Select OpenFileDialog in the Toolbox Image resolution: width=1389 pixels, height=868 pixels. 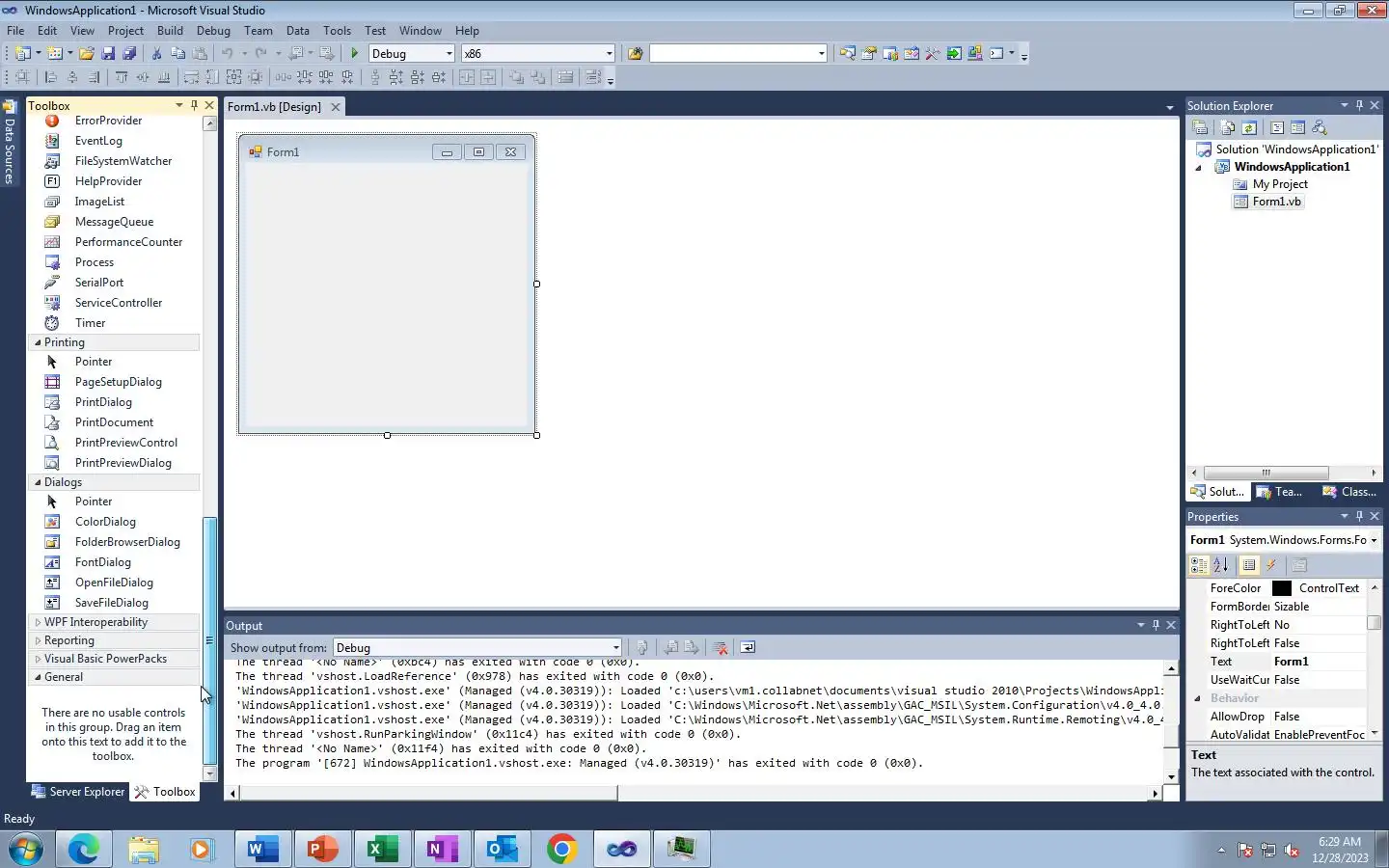[x=114, y=583]
